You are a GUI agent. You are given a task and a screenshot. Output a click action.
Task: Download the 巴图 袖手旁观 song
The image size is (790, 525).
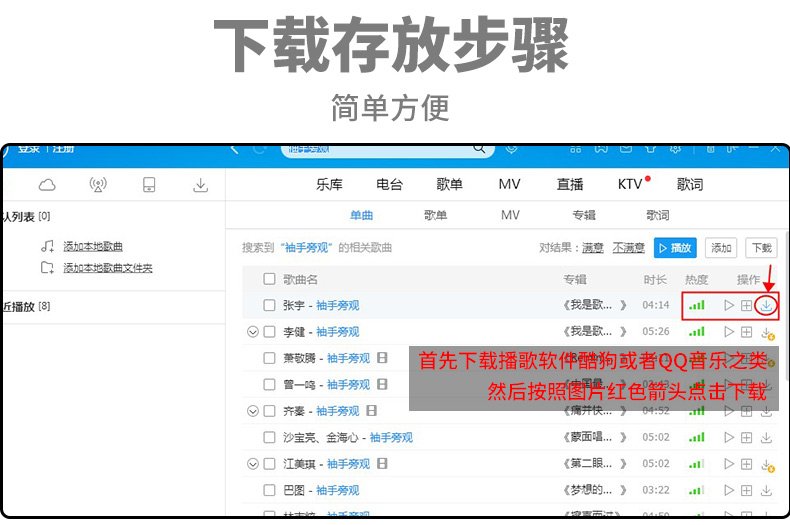(x=766, y=490)
